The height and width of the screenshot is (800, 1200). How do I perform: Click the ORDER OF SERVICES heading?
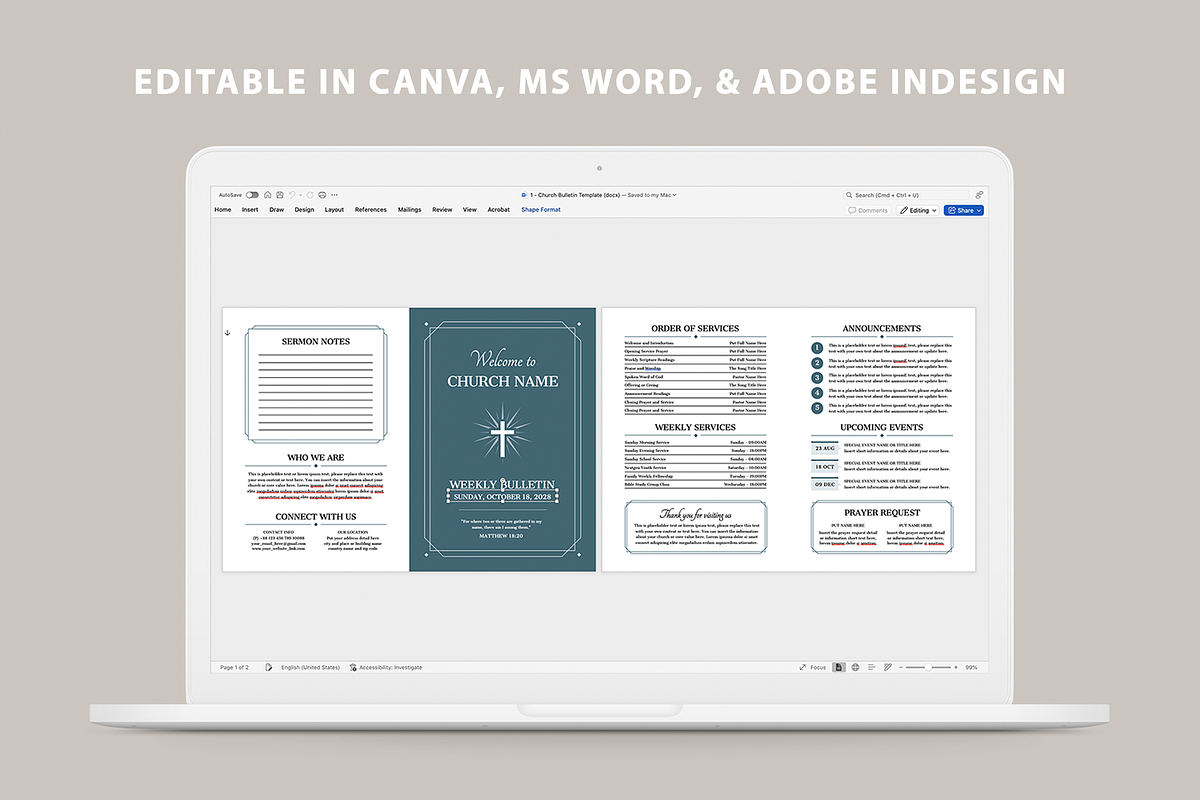(695, 328)
